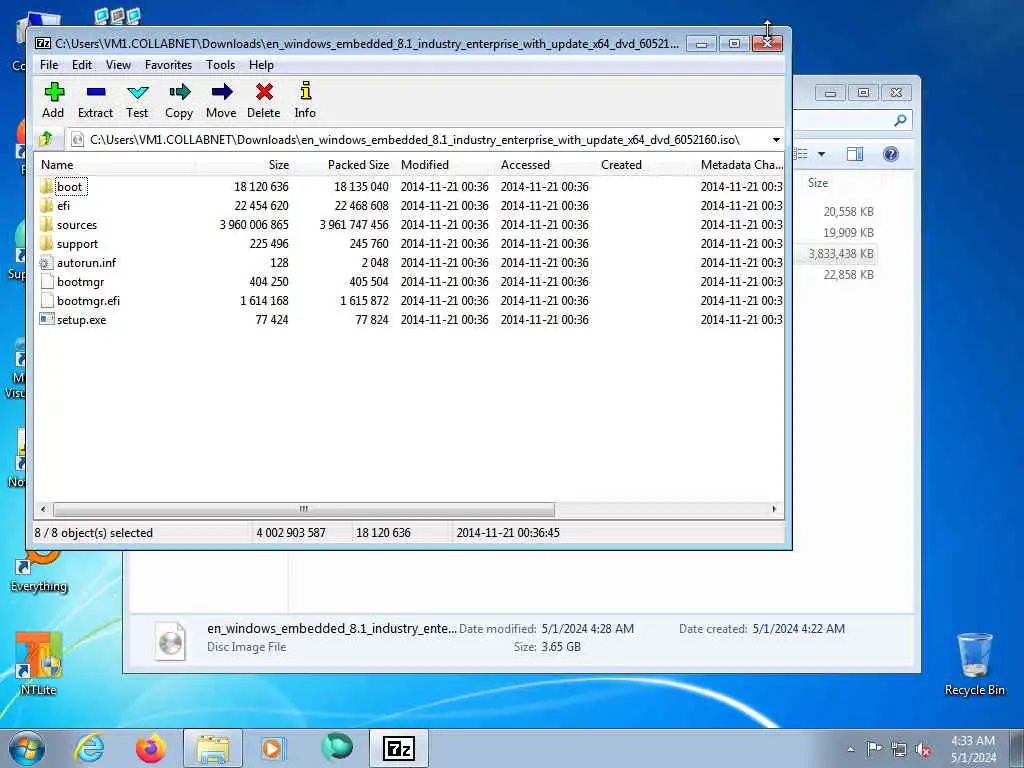Click the setup.exe file icon
The image size is (1024, 768).
tap(46, 319)
